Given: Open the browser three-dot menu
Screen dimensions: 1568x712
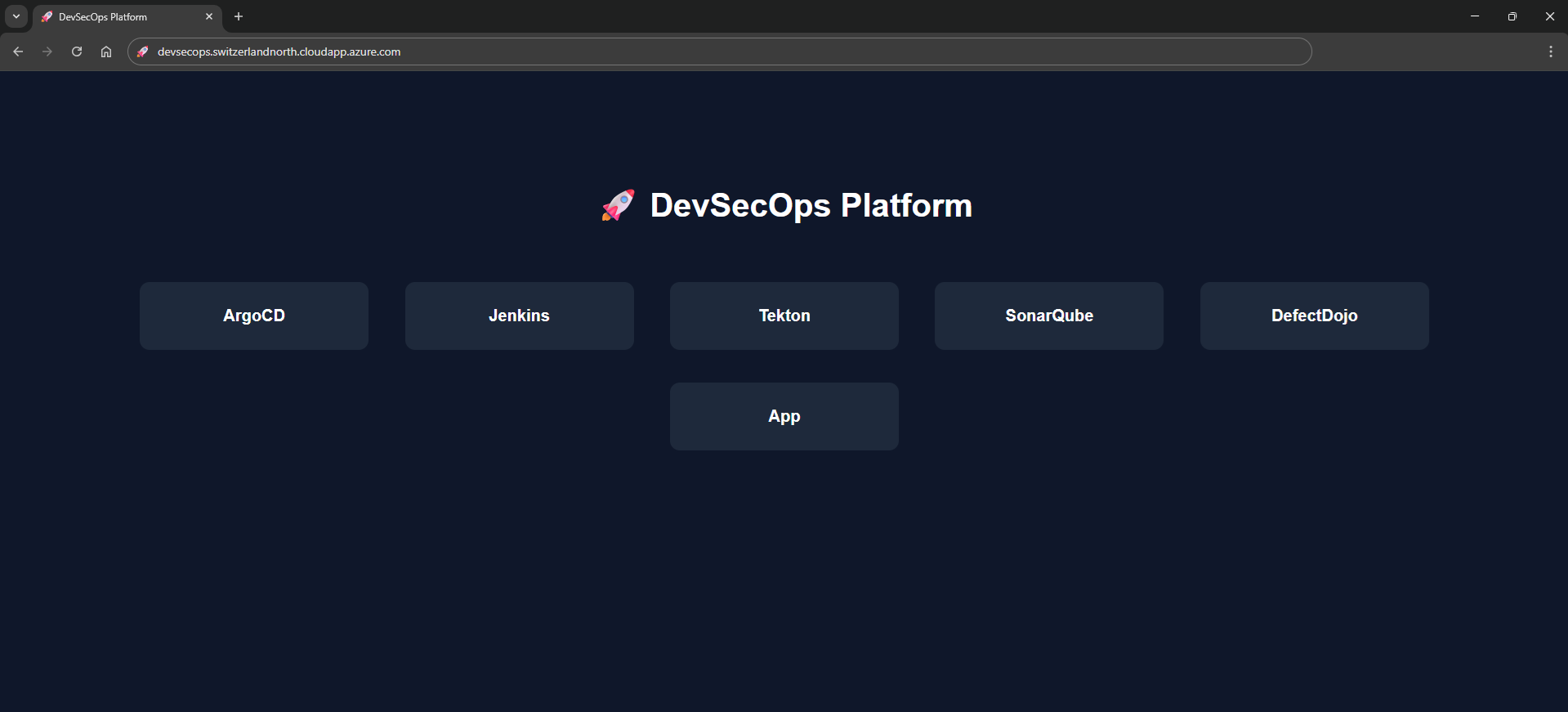Looking at the screenshot, I should [1551, 51].
